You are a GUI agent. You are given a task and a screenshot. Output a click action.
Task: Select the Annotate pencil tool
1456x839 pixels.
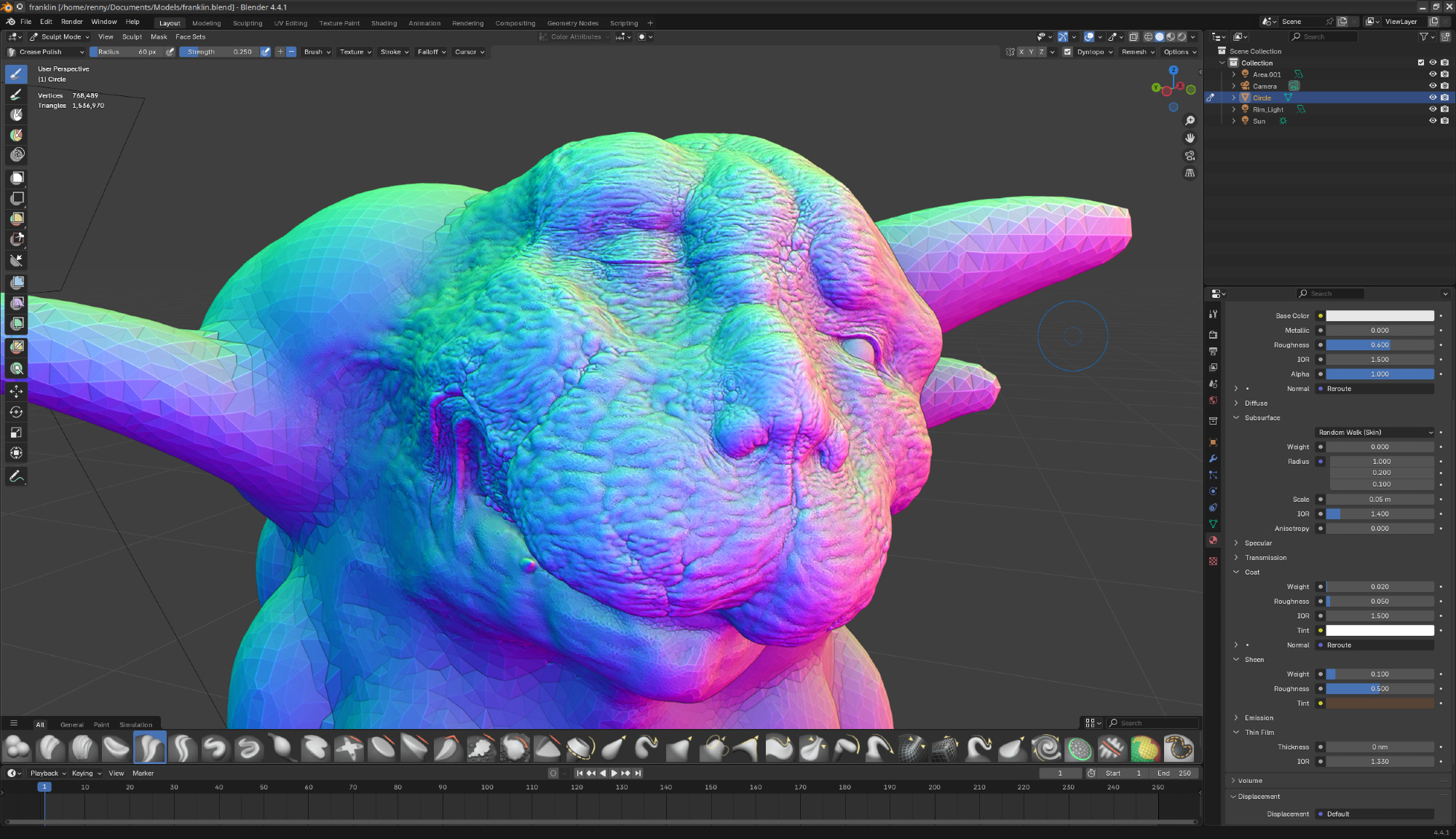(x=17, y=476)
